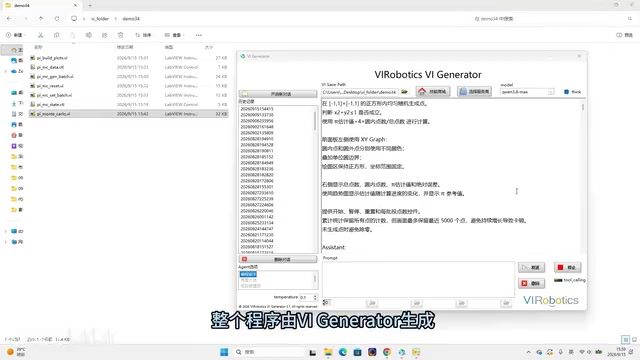Open leftmost folder browse icon below Prompt

coord(372,303)
